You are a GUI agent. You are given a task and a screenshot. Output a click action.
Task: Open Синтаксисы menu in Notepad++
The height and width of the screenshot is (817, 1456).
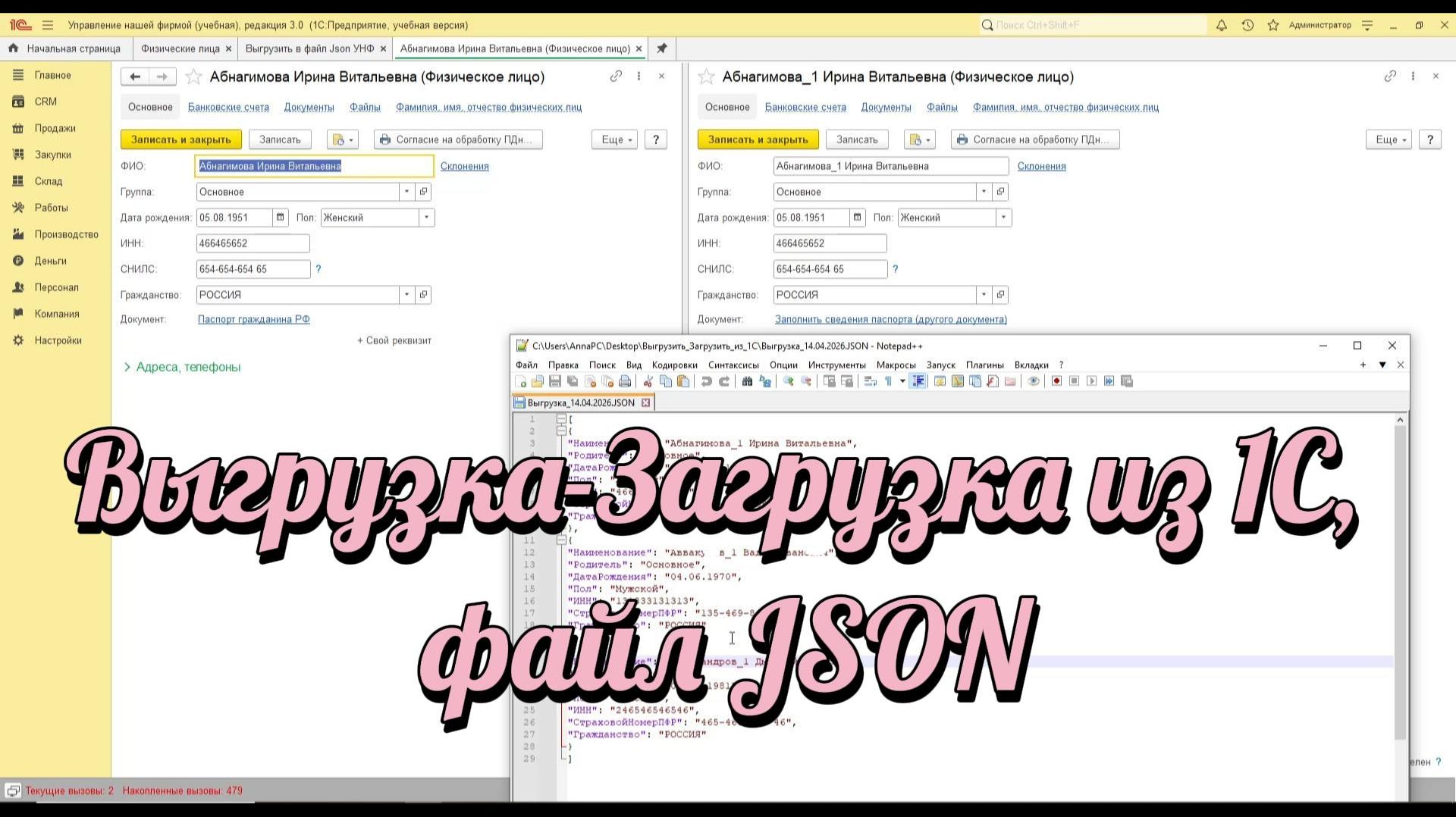(733, 365)
